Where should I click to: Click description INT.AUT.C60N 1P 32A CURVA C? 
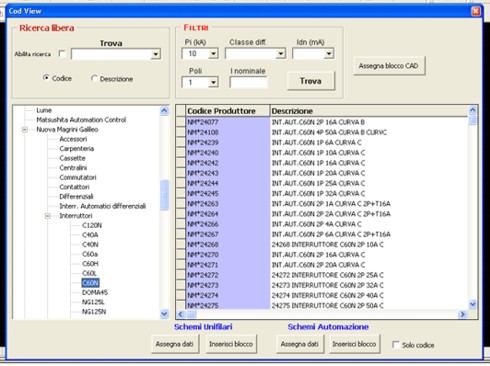point(318,193)
